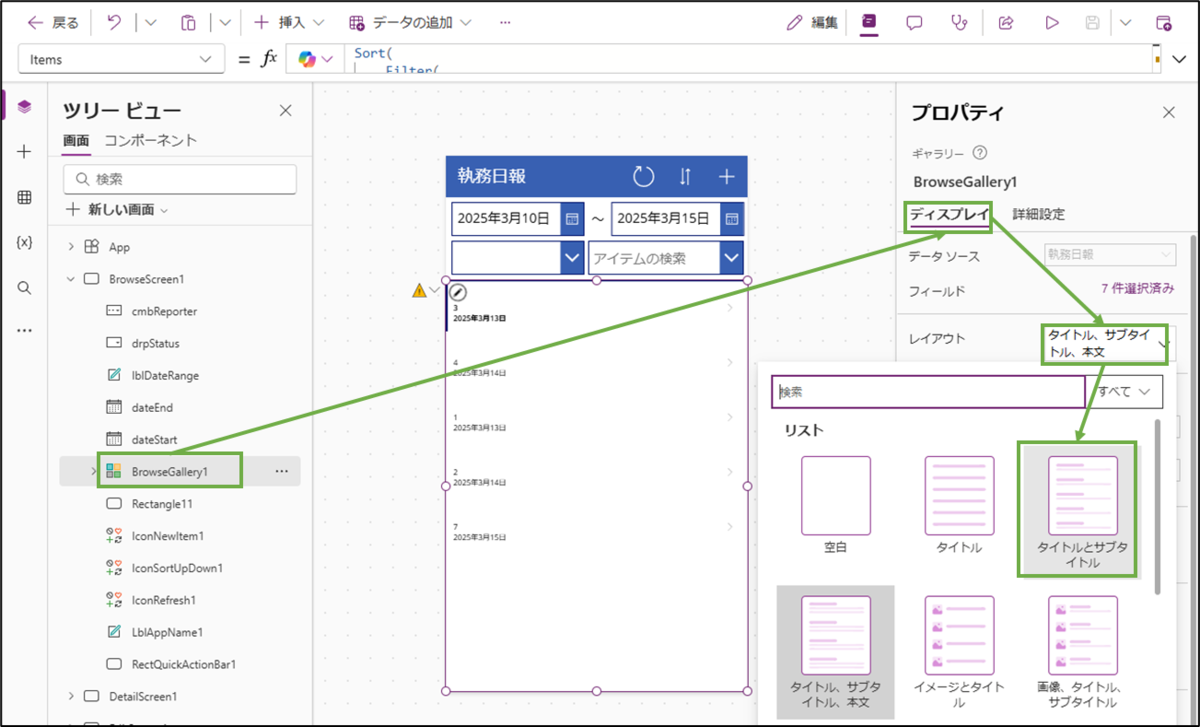Open the variables {x} icon in left rail
The height and width of the screenshot is (727, 1200).
(24, 243)
